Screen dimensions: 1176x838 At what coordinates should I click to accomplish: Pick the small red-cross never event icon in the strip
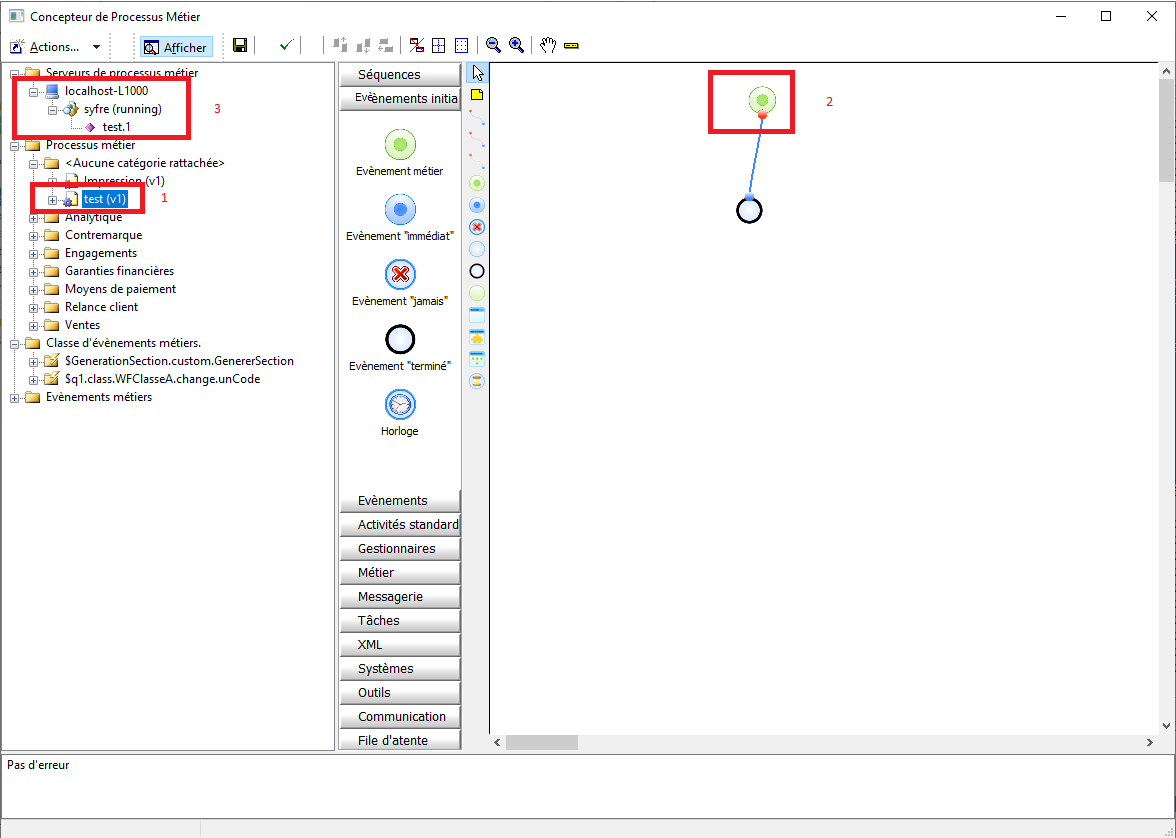click(476, 227)
